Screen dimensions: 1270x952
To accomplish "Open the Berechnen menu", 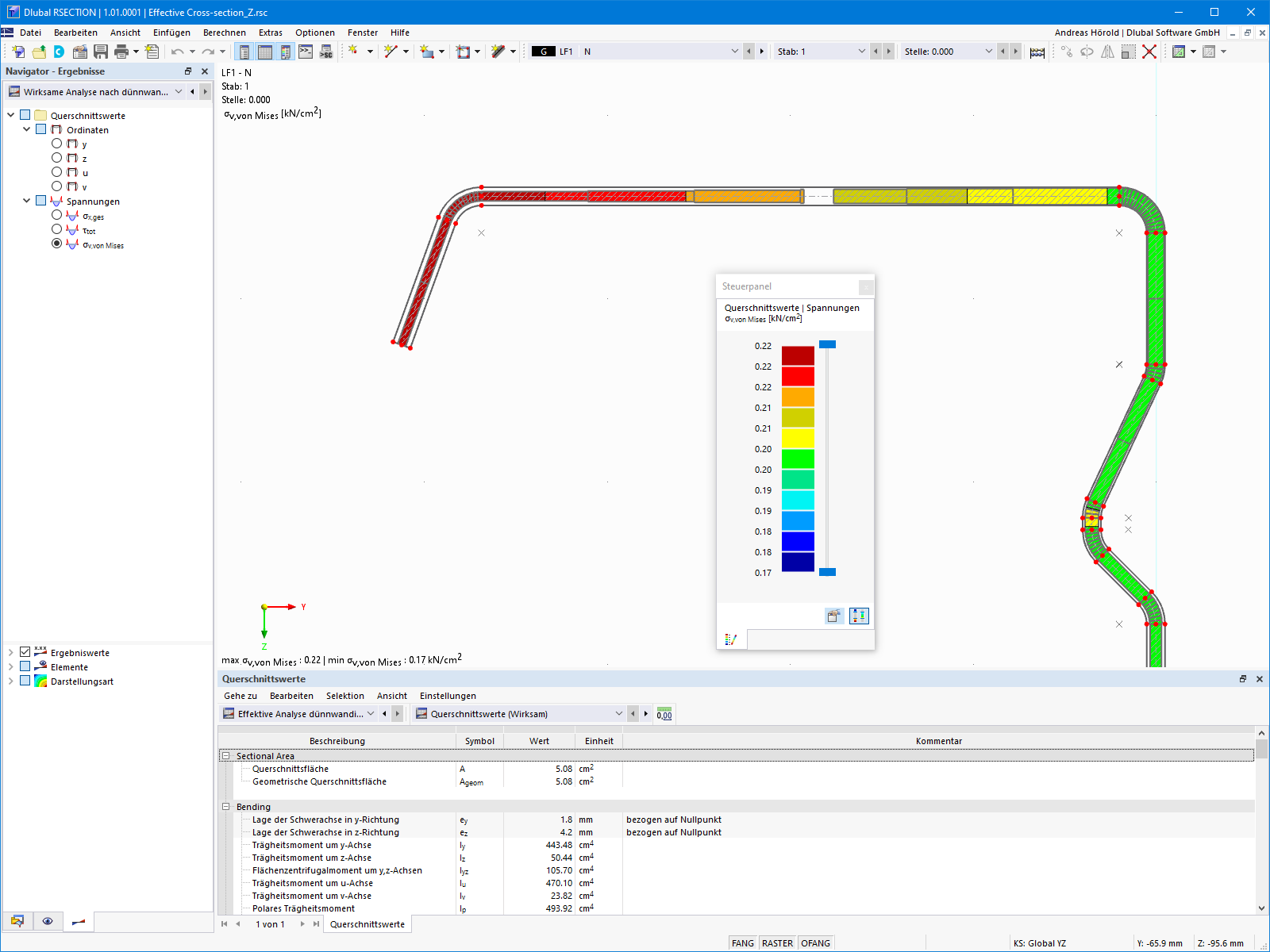I will coord(225,33).
